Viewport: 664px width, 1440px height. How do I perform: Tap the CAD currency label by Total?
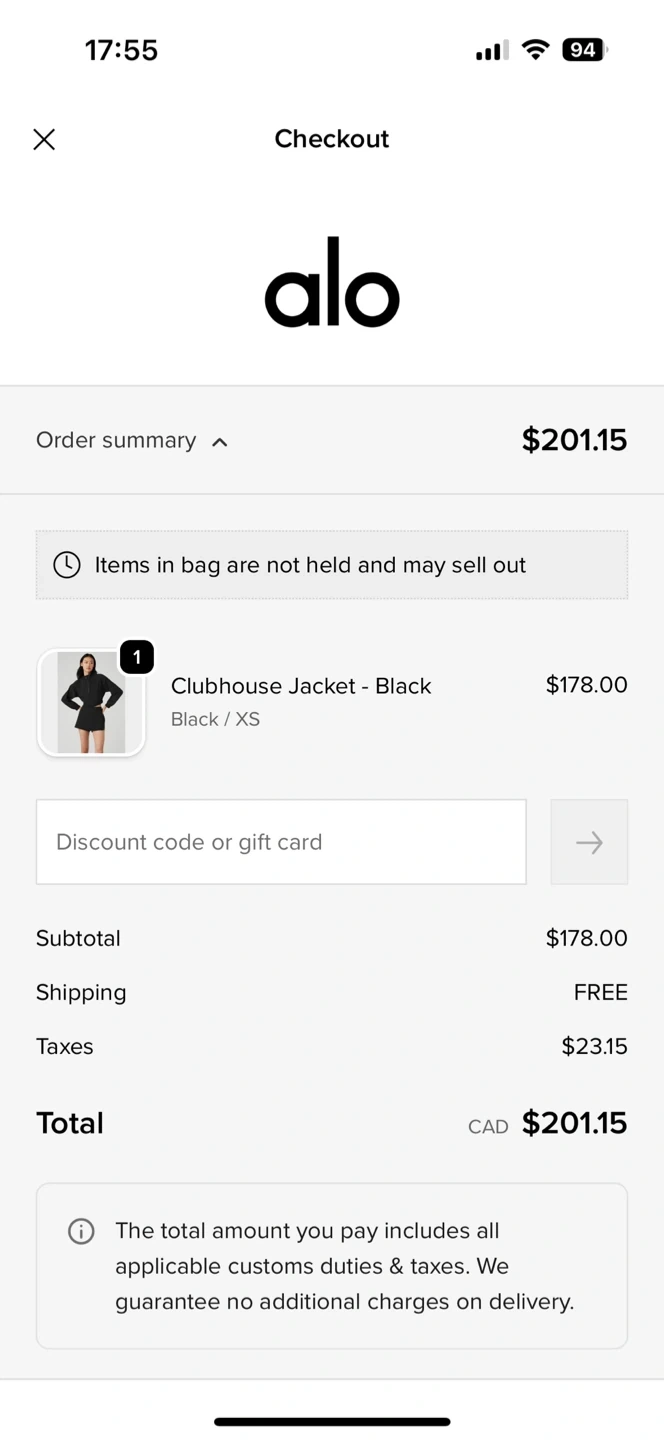[488, 1126]
